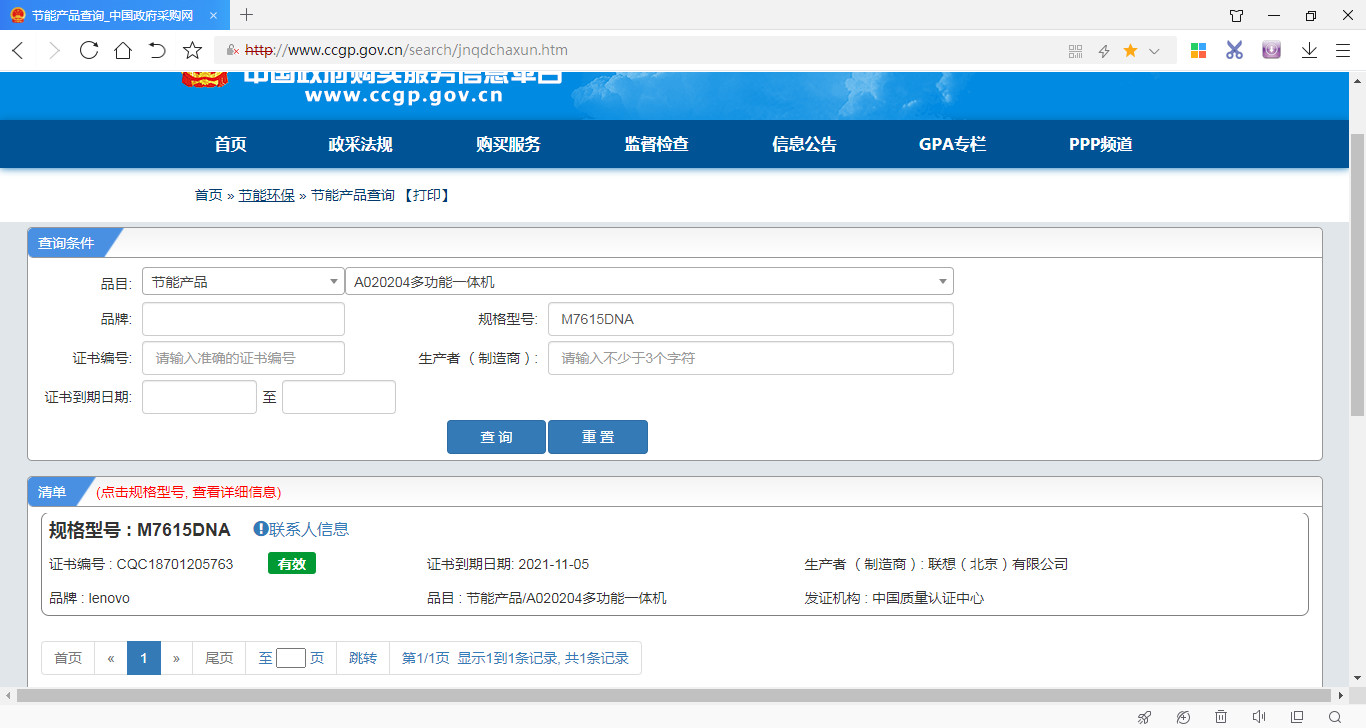Open 首页 in the navigation bar
Viewport: 1366px width, 728px height.
(x=230, y=144)
